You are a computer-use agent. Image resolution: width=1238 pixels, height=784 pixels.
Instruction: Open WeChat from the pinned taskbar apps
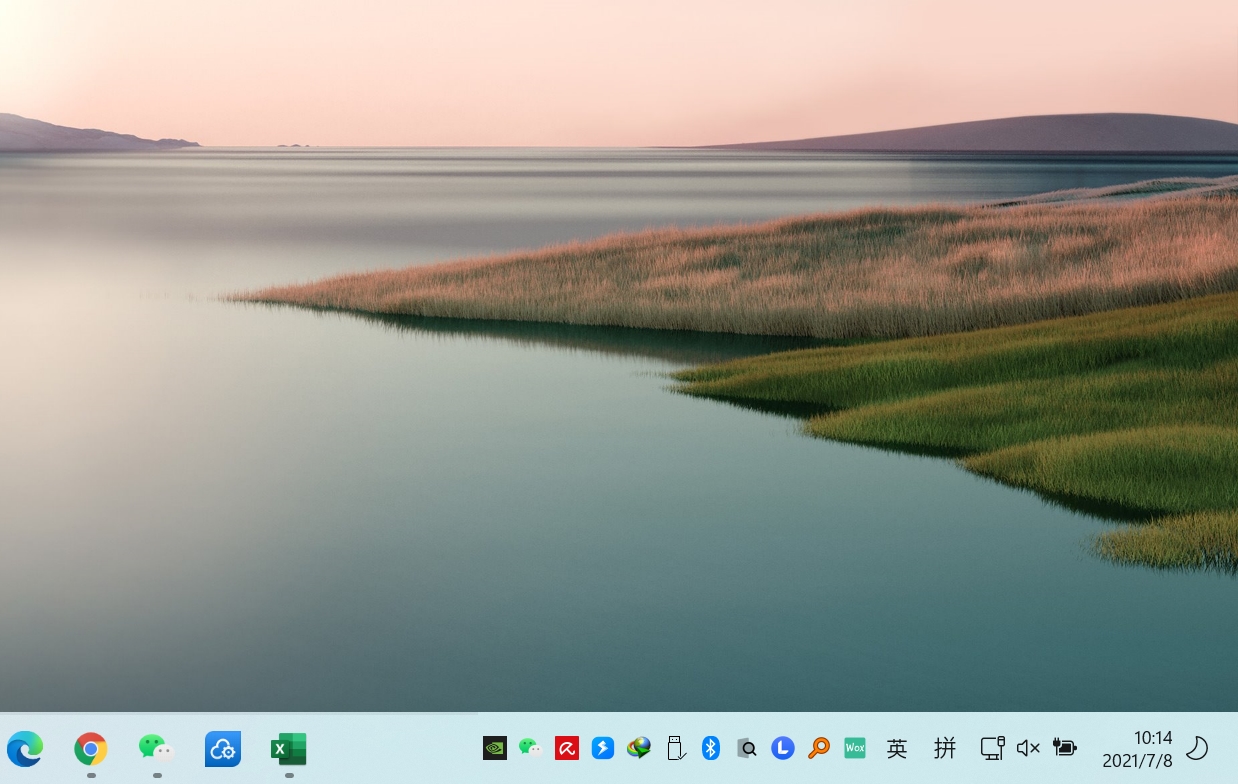[x=156, y=748]
